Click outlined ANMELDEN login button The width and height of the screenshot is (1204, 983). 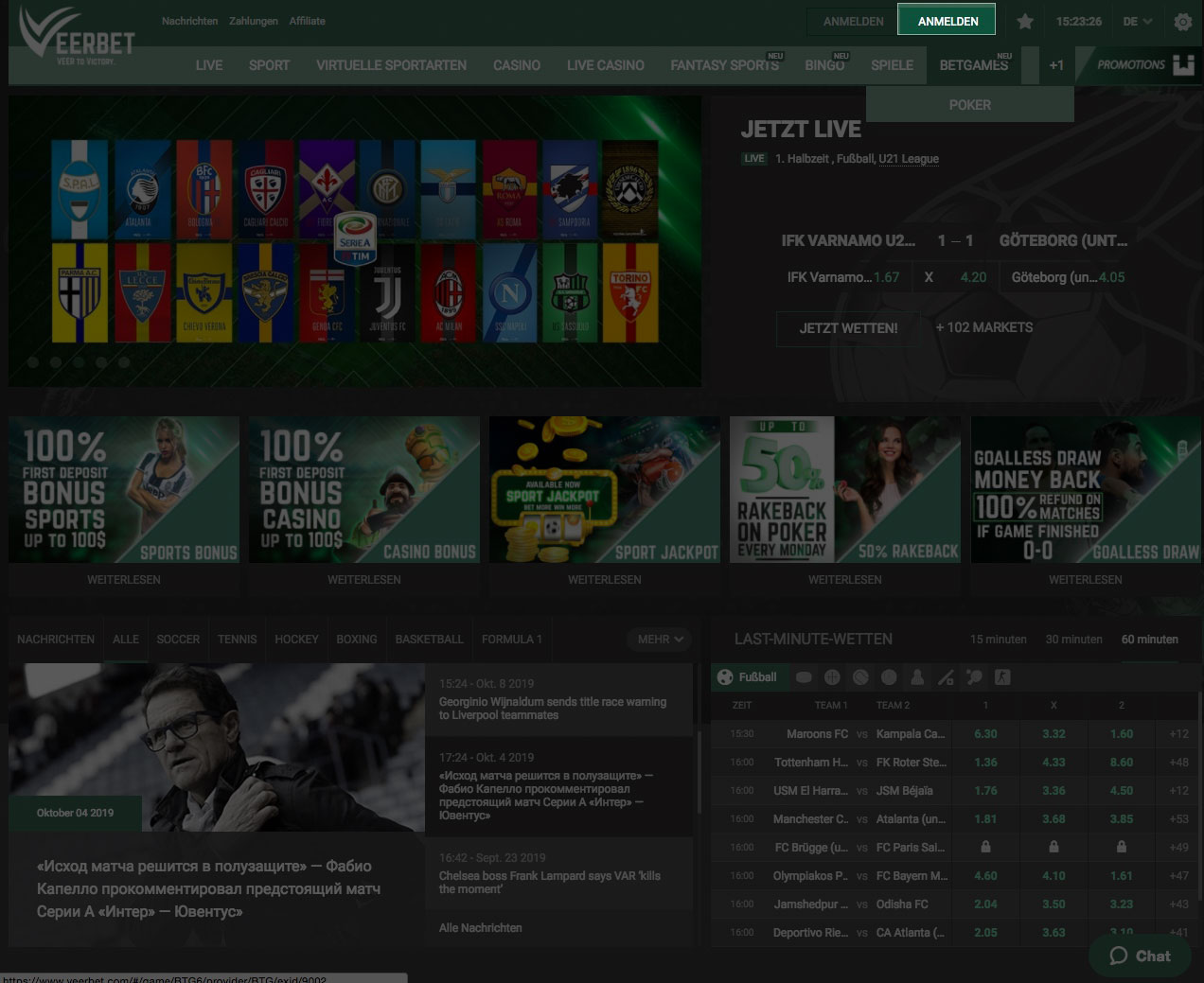tap(854, 21)
